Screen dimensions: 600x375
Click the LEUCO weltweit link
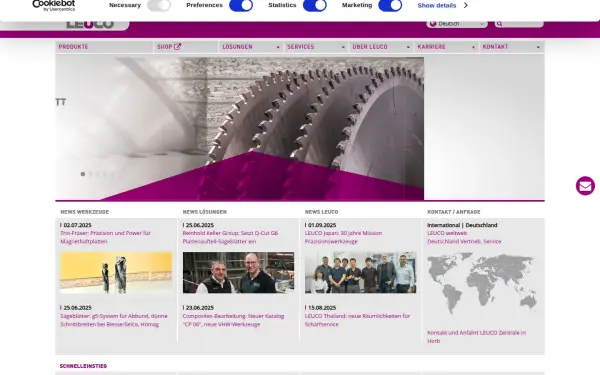pos(447,233)
